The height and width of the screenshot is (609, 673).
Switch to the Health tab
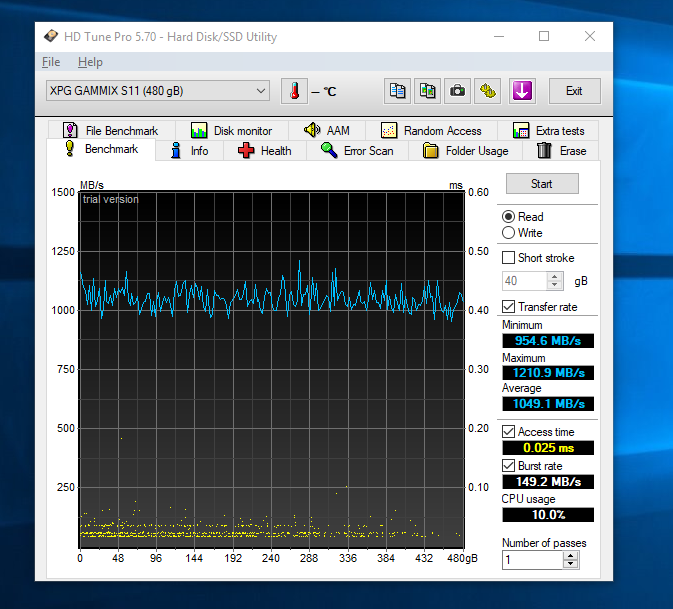click(x=265, y=151)
